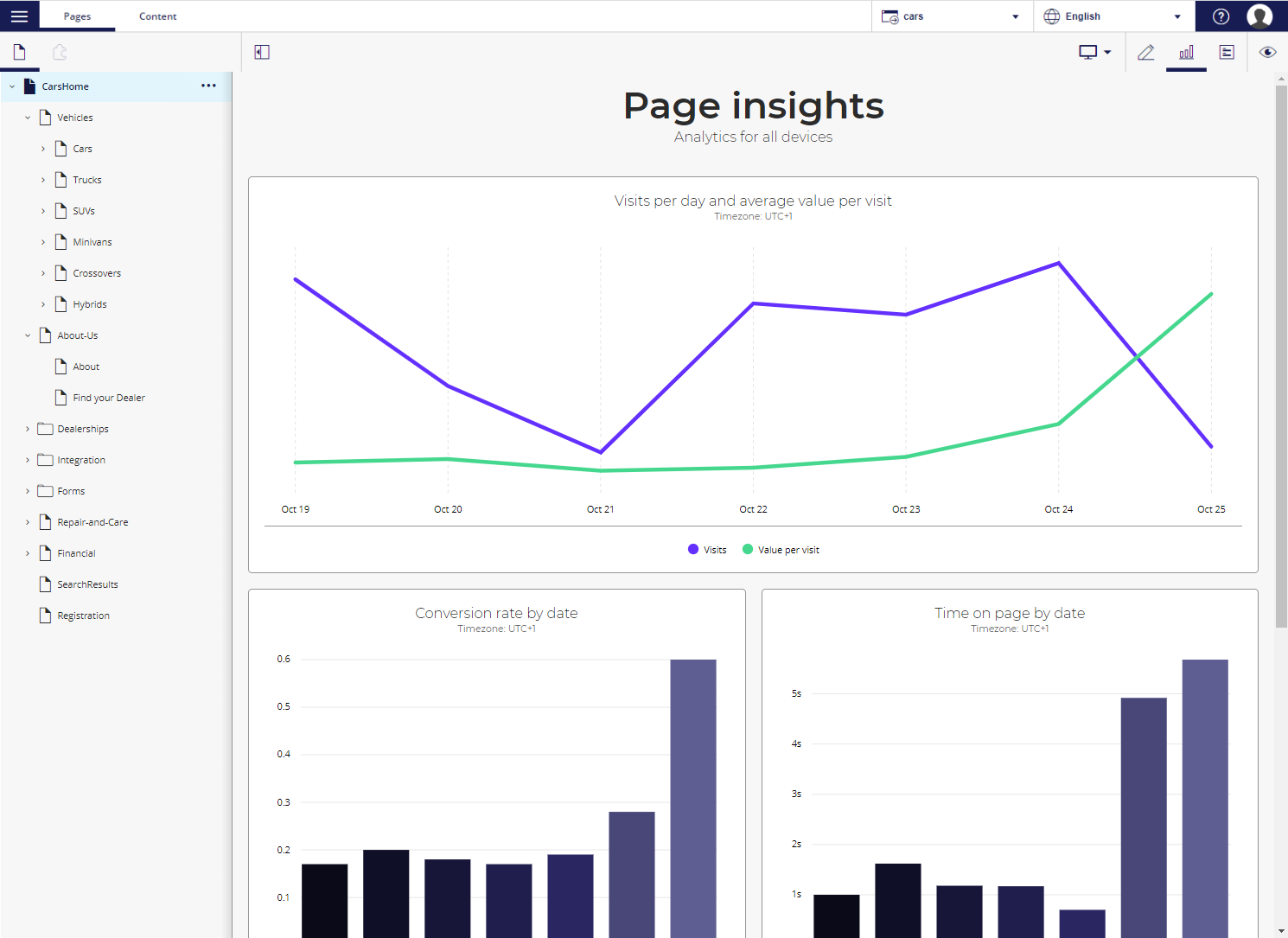Expand the Dealerships folder chevron
The image size is (1288, 938).
click(28, 429)
